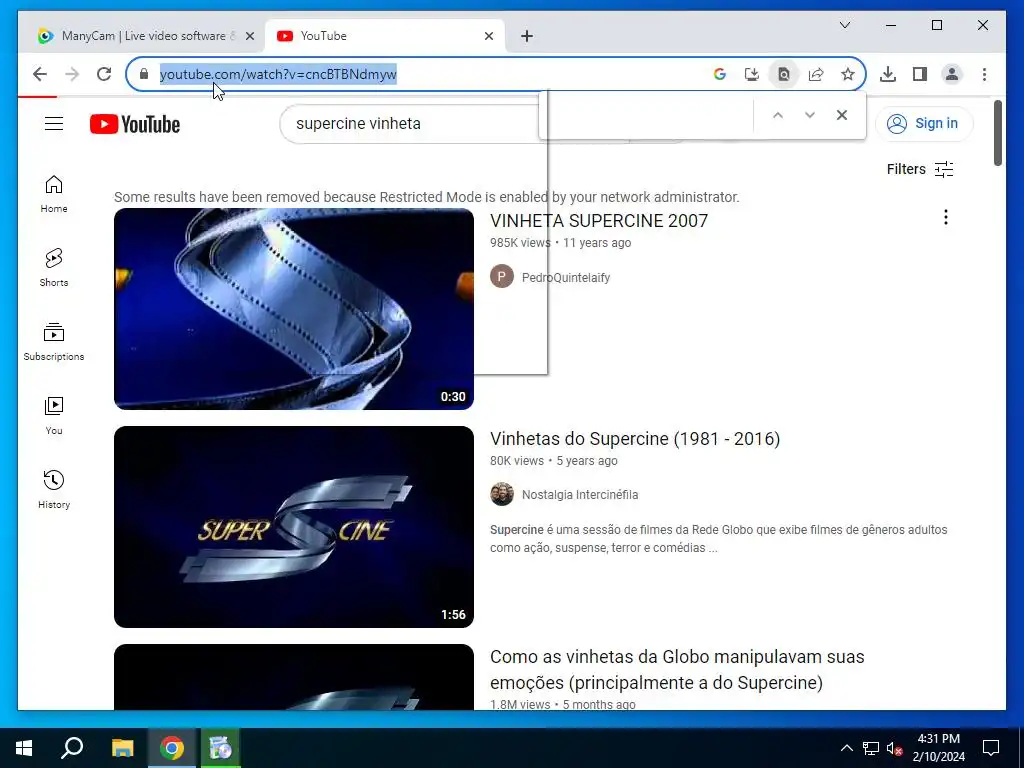Click the Google icon in the address bar
Image resolution: width=1024 pixels, height=768 pixels.
tap(720, 74)
